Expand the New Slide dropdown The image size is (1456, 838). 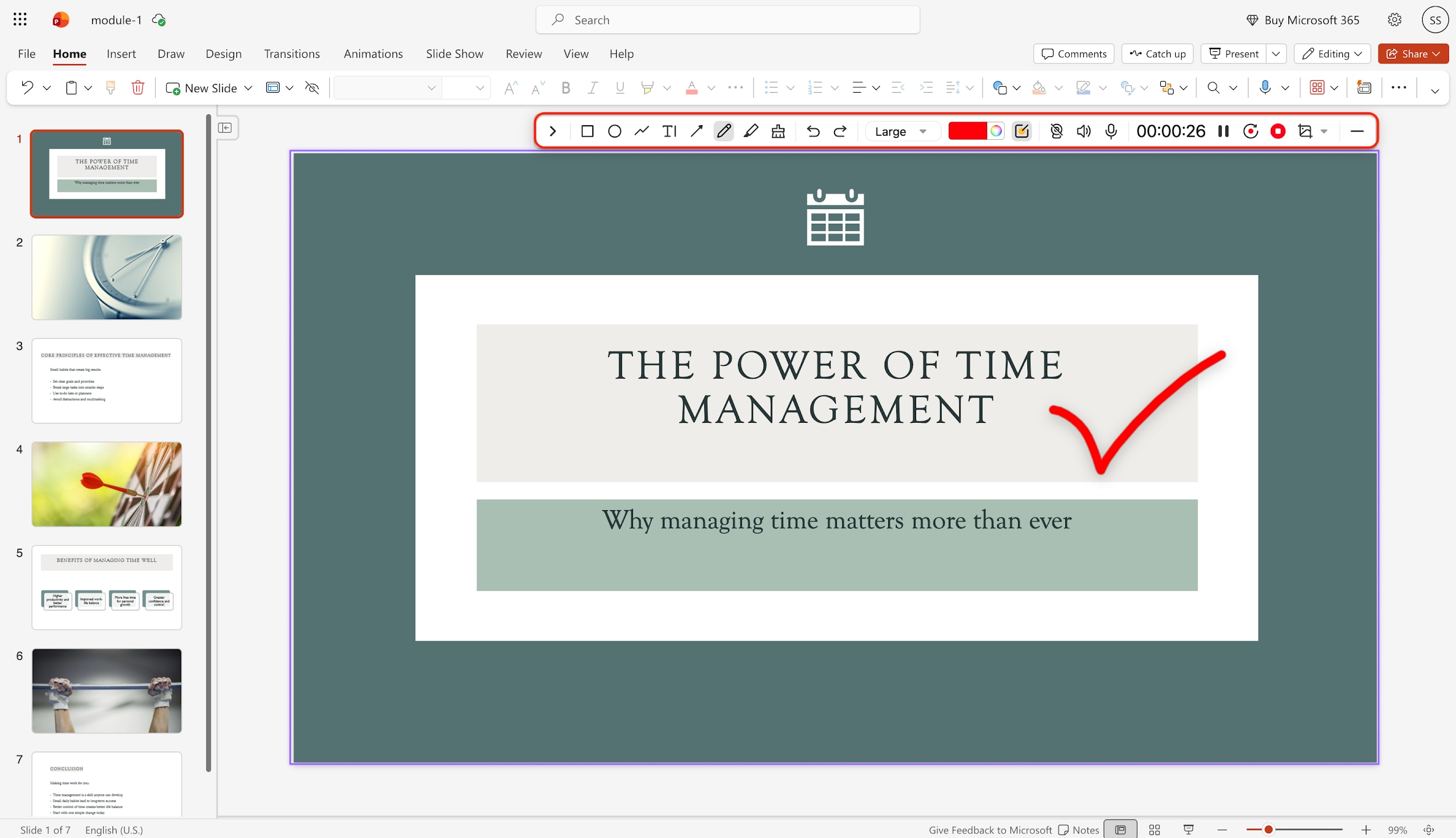click(x=247, y=87)
